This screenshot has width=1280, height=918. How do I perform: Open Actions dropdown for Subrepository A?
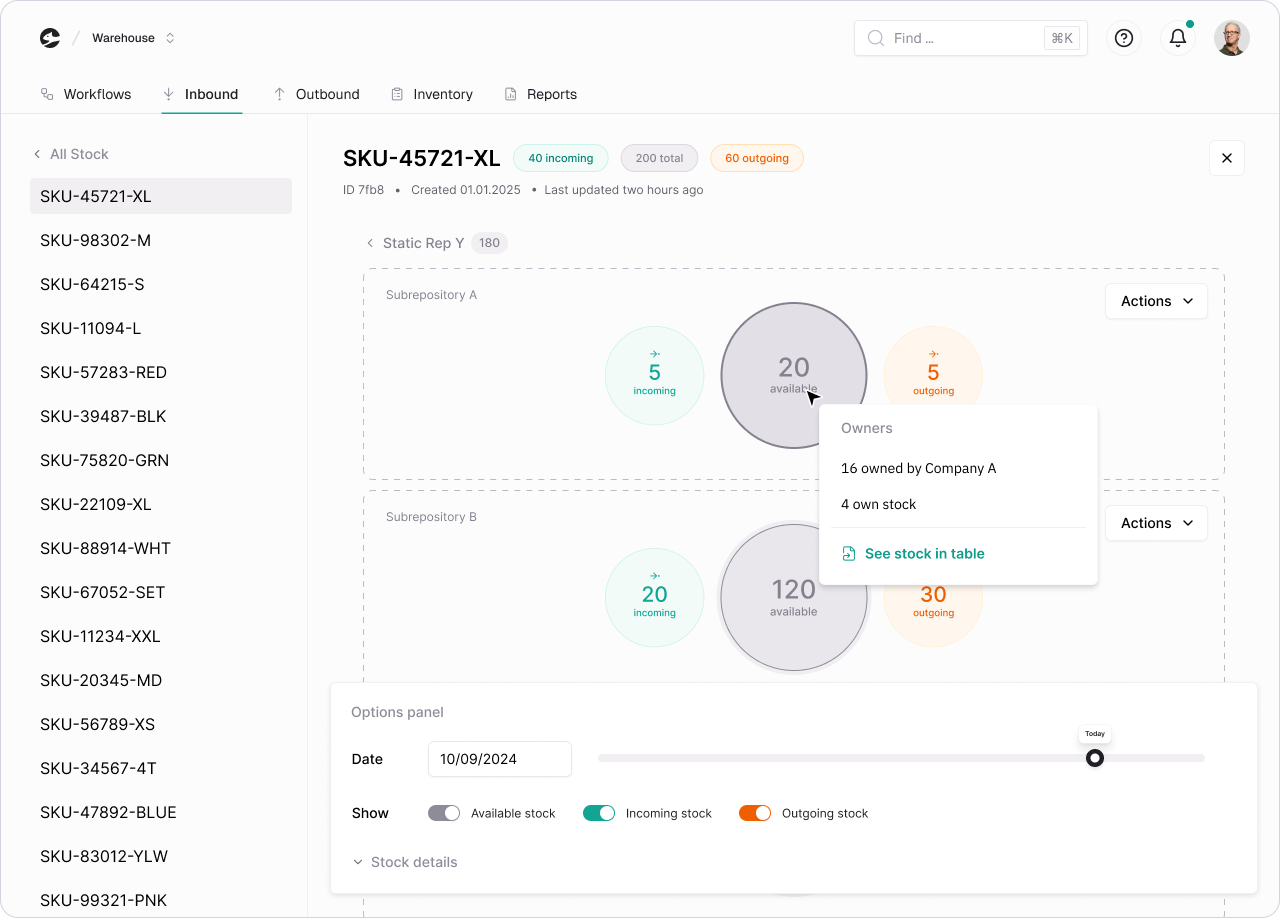tap(1156, 301)
